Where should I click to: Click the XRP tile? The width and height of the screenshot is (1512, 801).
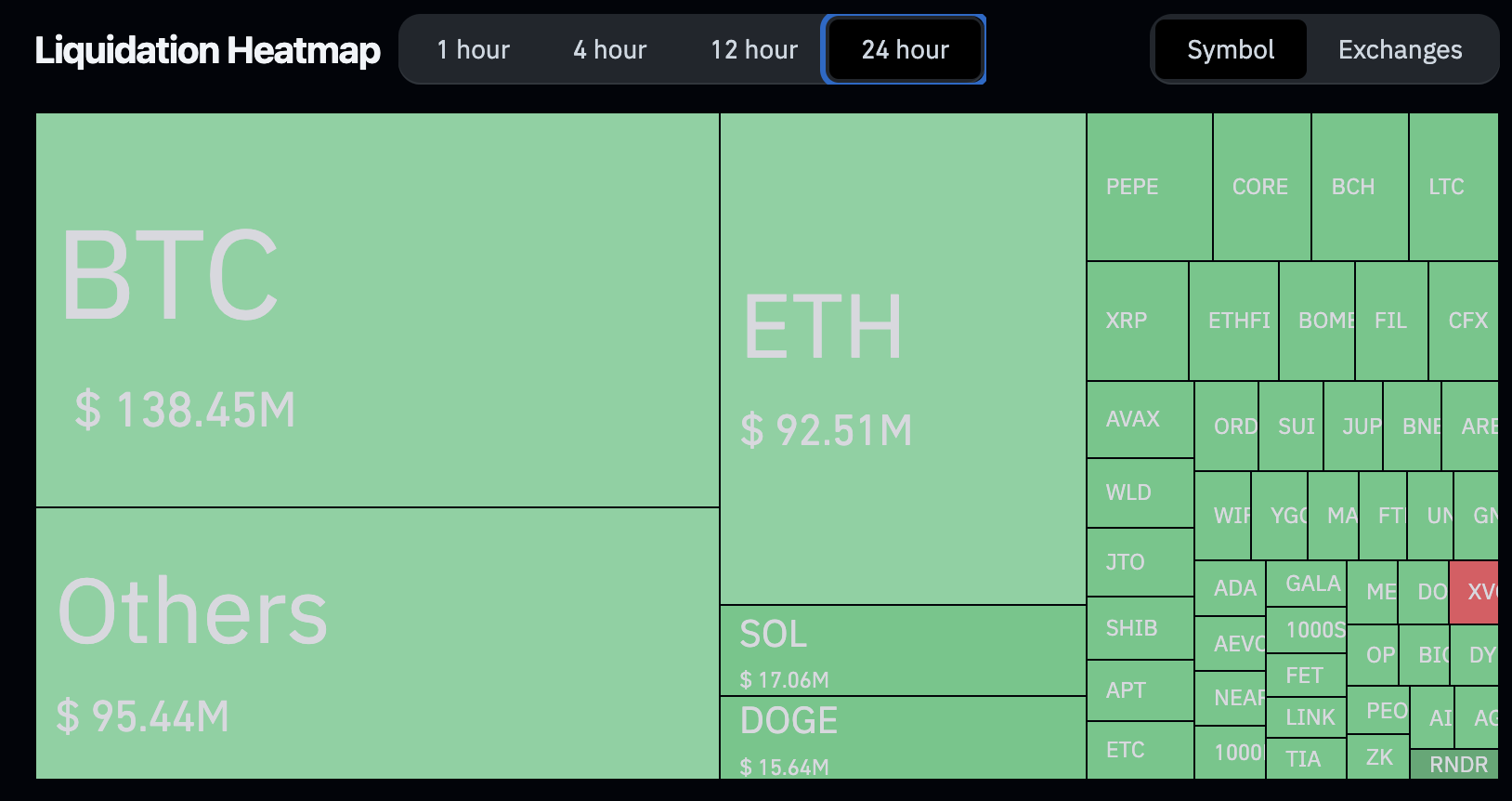click(x=1137, y=321)
